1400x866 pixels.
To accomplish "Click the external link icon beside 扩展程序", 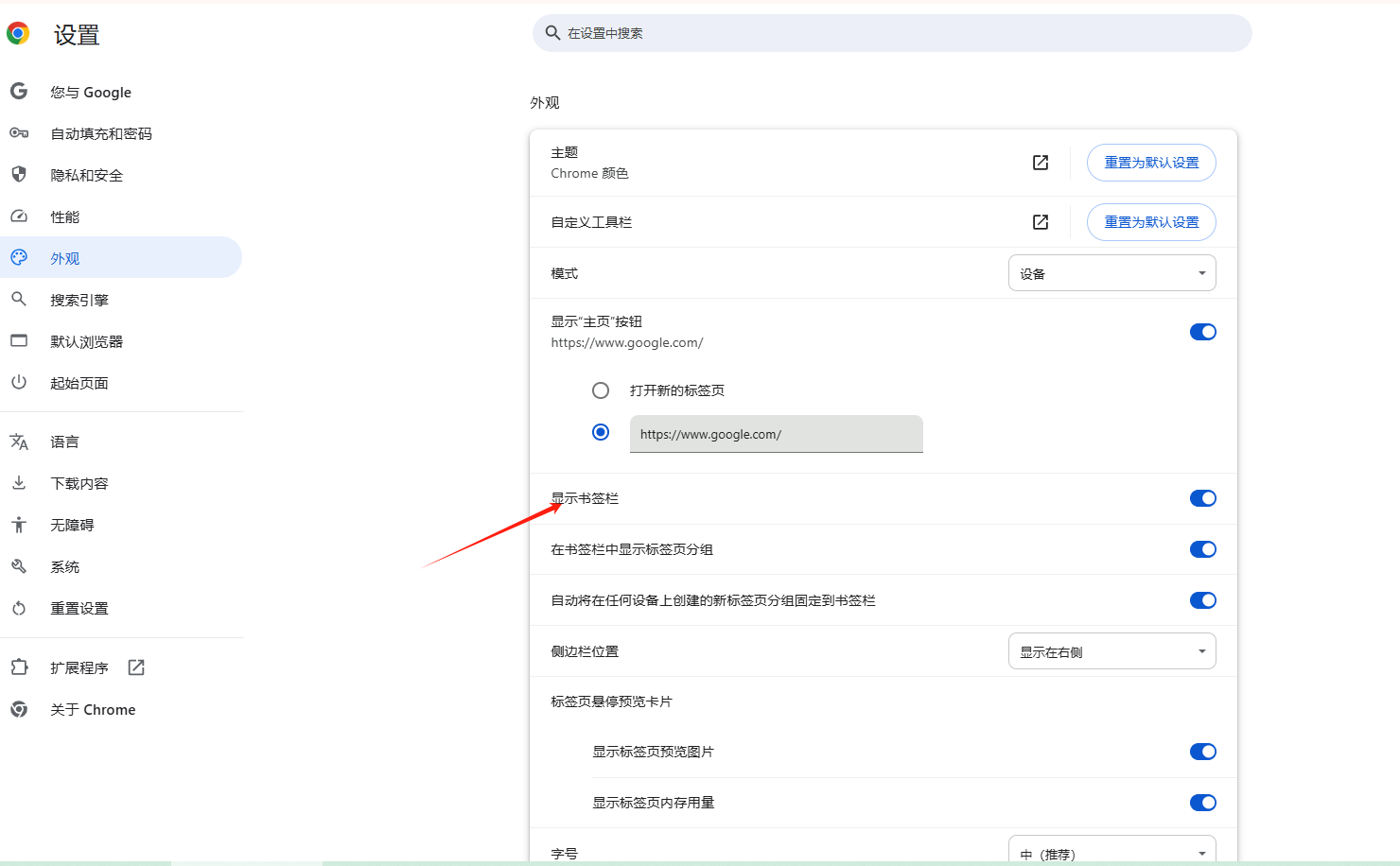I will point(136,667).
